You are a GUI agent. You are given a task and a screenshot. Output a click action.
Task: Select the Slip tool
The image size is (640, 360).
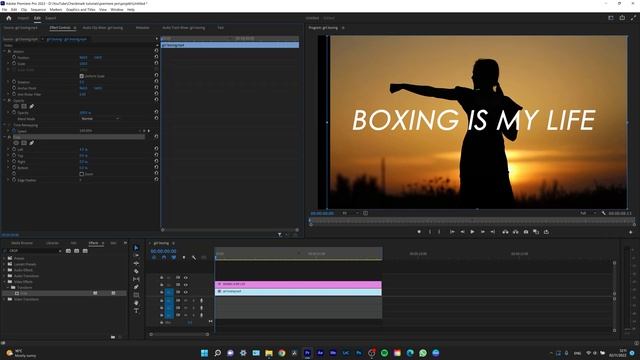pyautogui.click(x=136, y=279)
